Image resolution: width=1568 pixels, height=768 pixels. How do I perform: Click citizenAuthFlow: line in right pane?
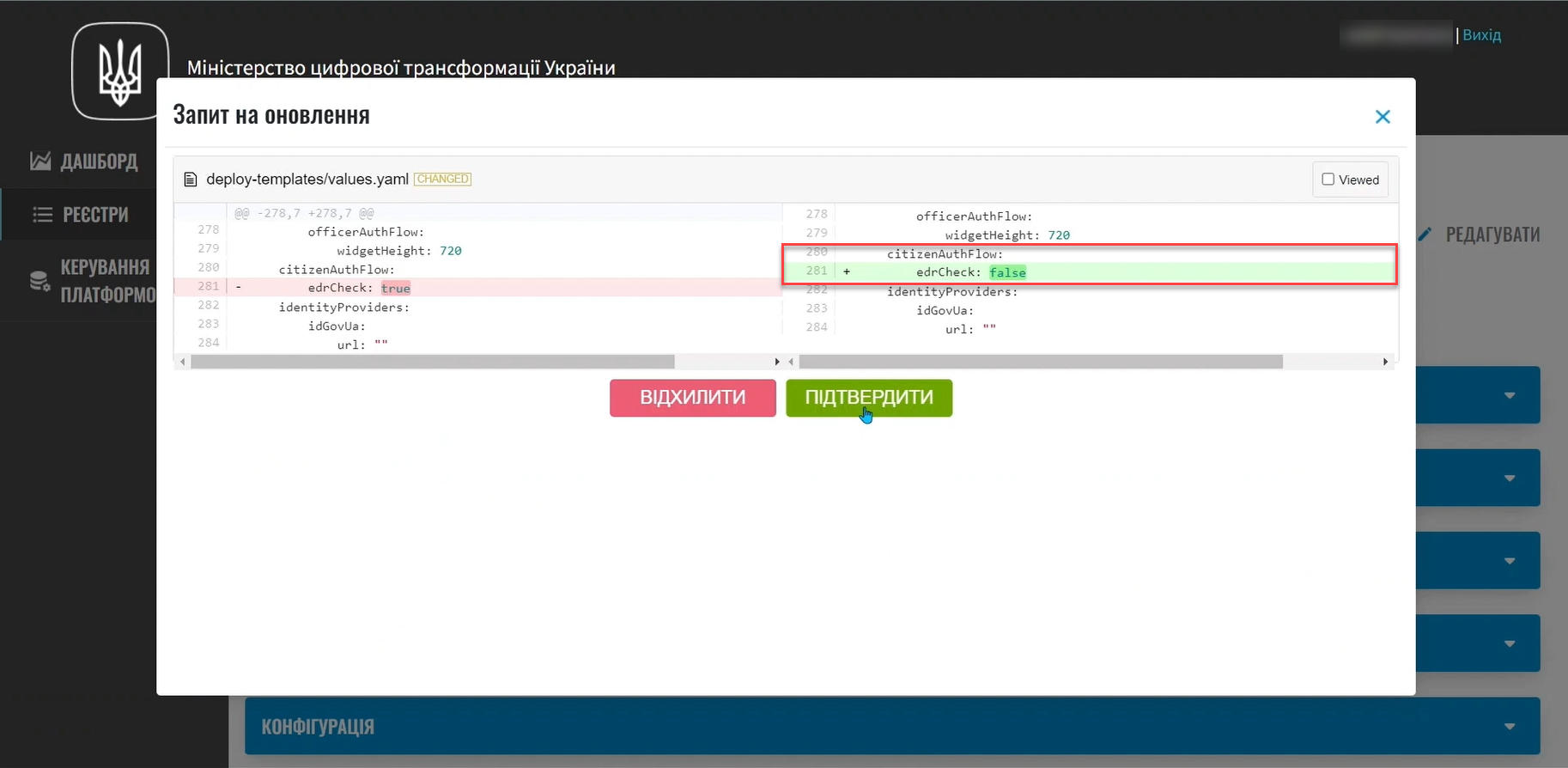[x=945, y=254]
